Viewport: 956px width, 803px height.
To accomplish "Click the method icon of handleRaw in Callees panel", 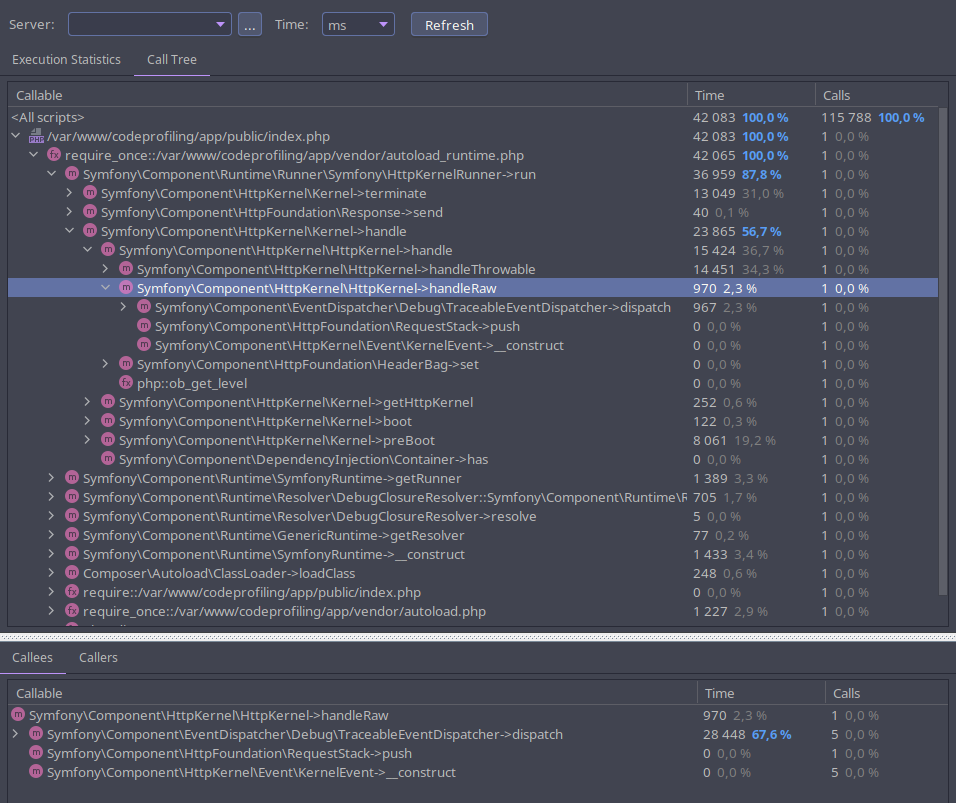I will click(18, 715).
